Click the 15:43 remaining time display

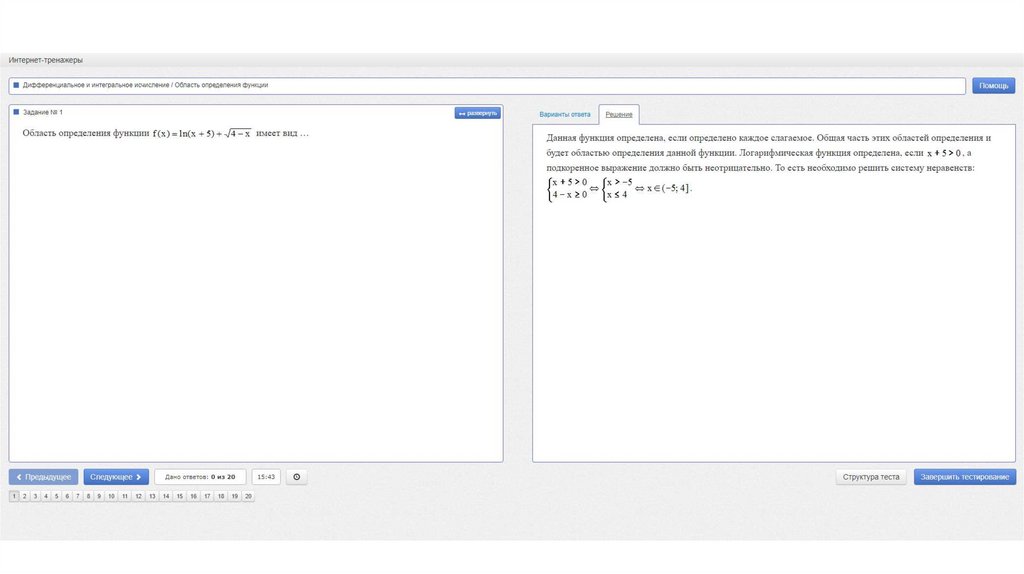pos(266,477)
